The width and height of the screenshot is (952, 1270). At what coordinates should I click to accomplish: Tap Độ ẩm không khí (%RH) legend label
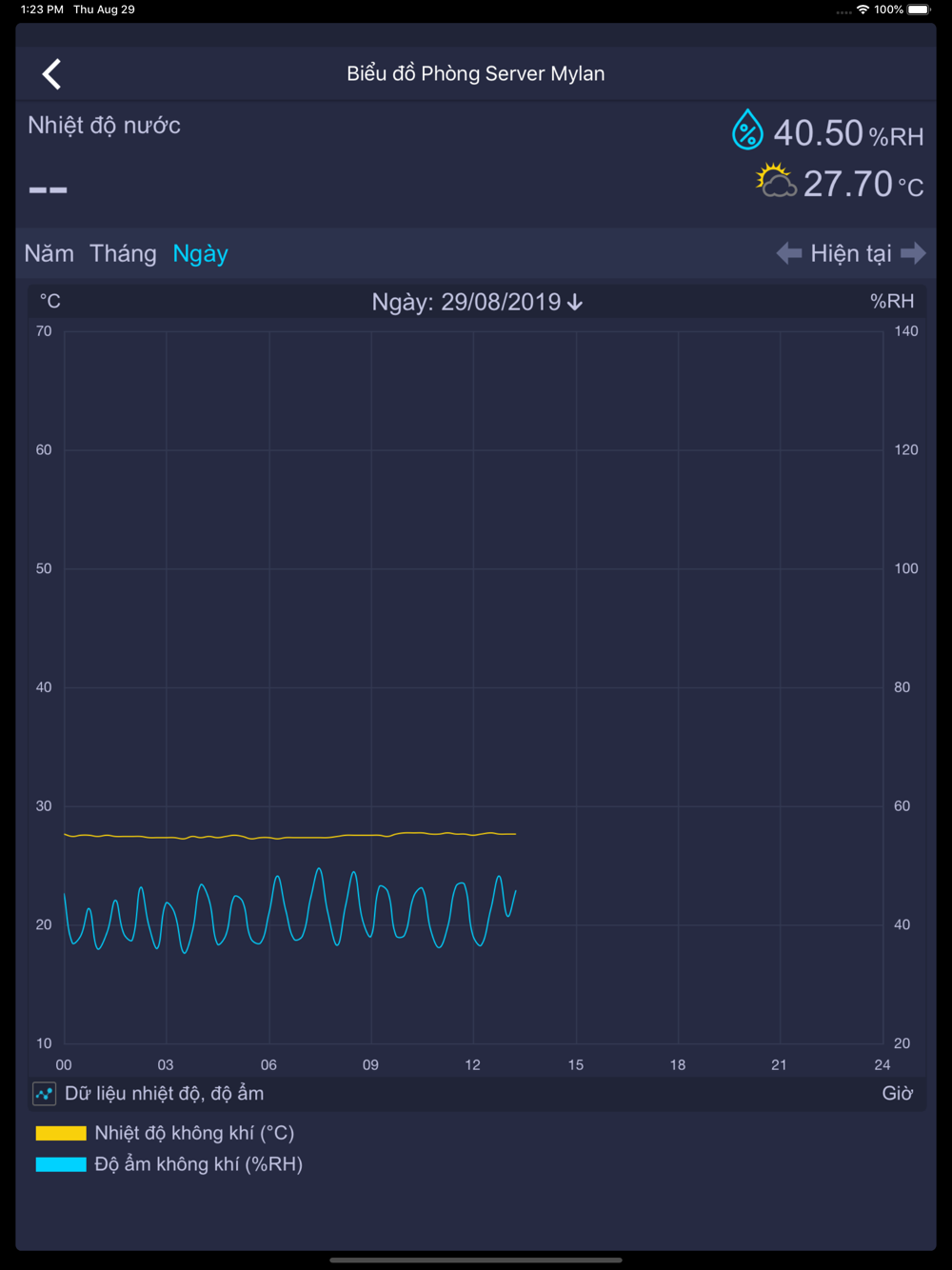198,1164
